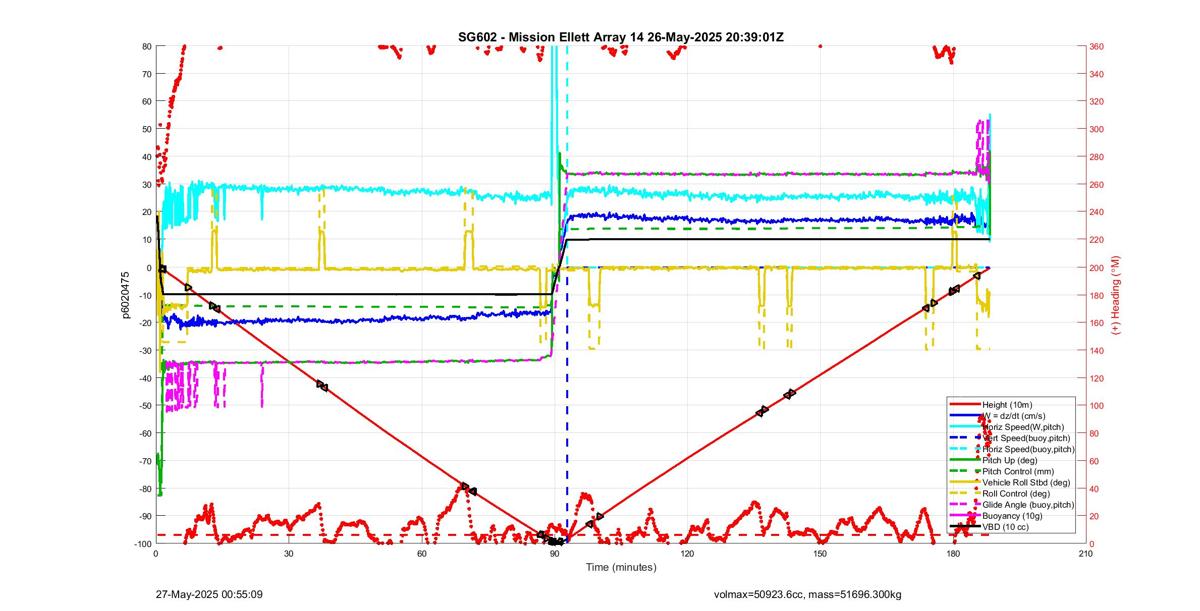
Task: Click the left-axis tick label 70
Action: click(146, 74)
